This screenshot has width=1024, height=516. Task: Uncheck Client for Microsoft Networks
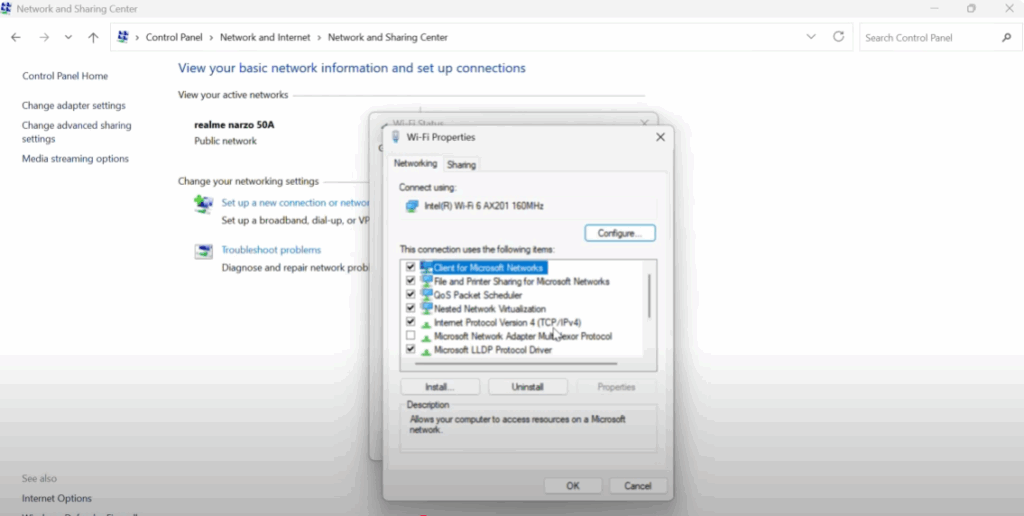click(410, 267)
